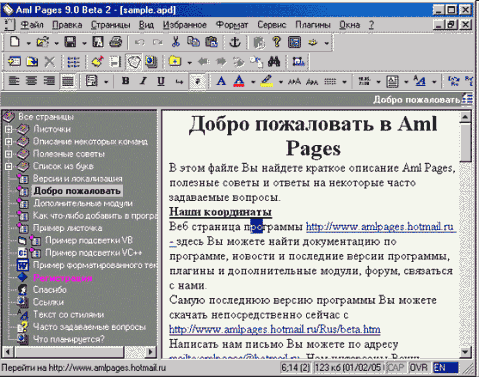Open dropdown arrow next to Save icon
The height and width of the screenshot is (377, 479).
84,43
